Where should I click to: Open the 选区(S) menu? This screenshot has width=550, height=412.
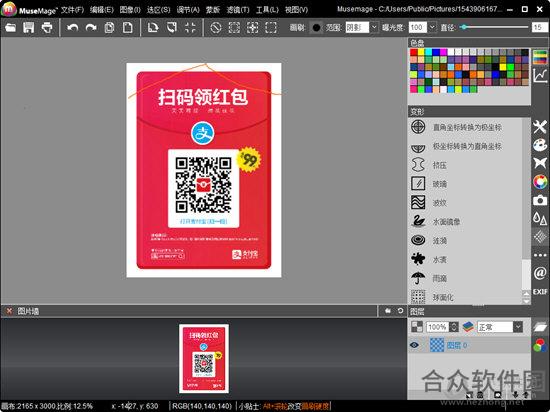tap(158, 10)
